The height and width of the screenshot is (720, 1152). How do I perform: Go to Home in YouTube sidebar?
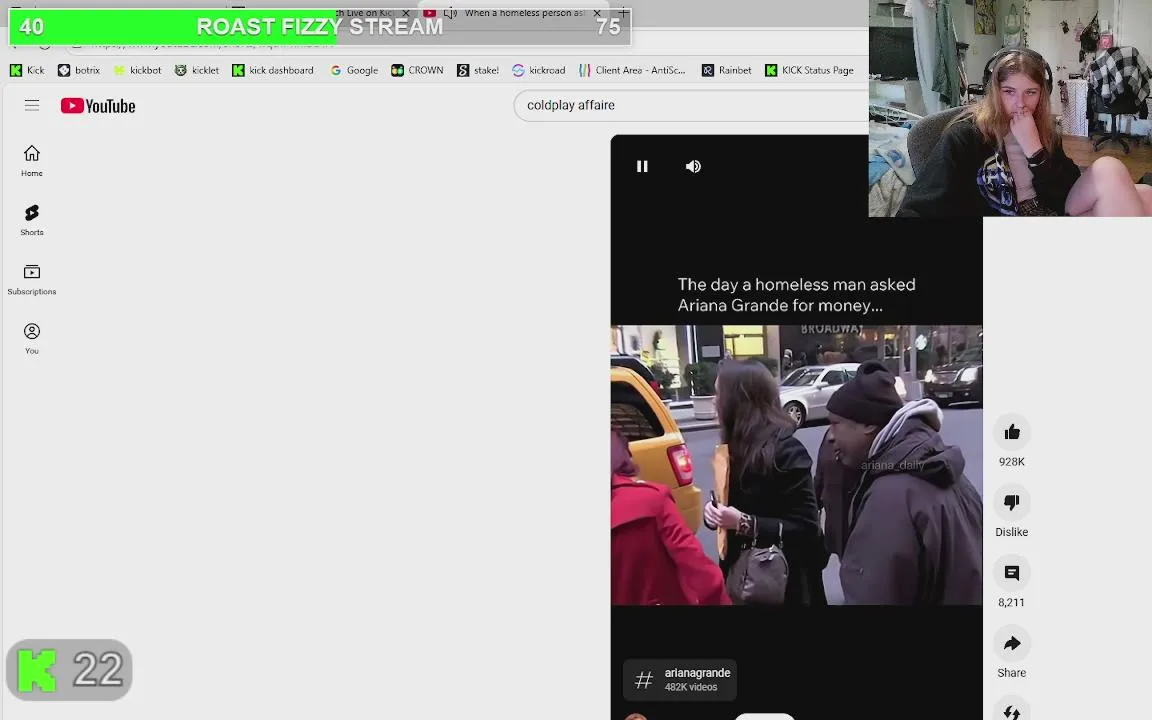32,161
